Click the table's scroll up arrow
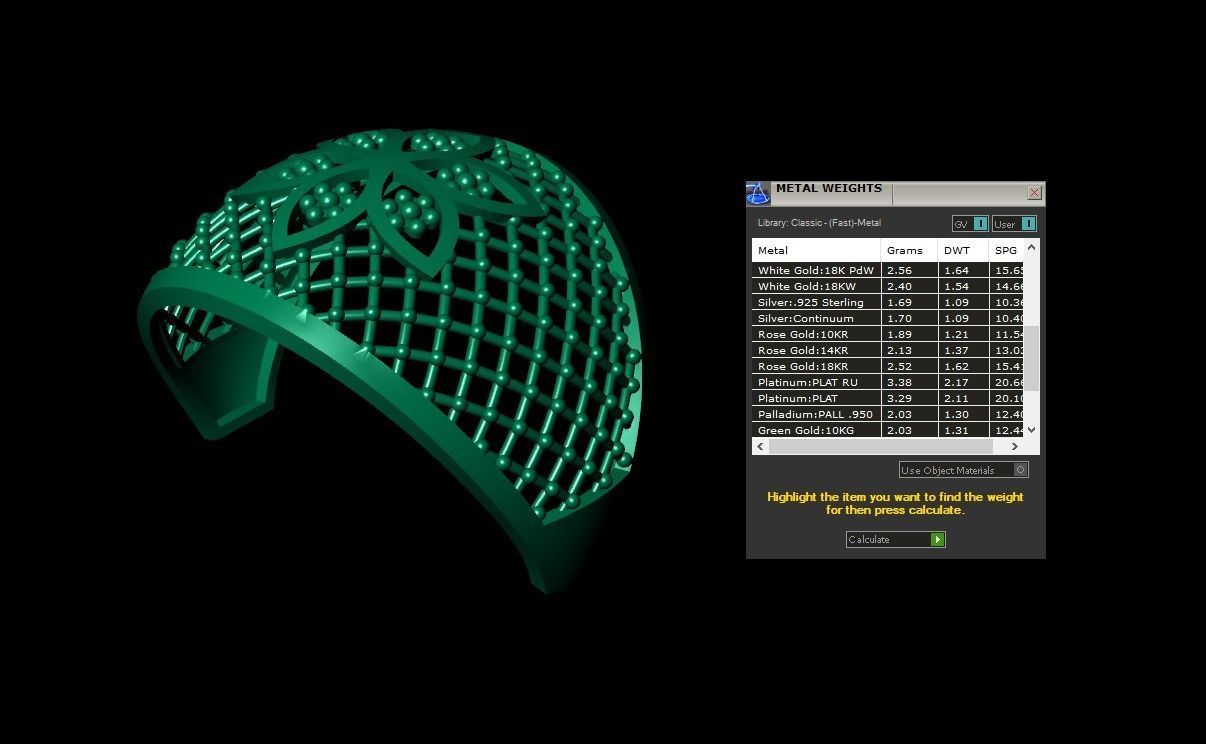 click(x=1032, y=247)
